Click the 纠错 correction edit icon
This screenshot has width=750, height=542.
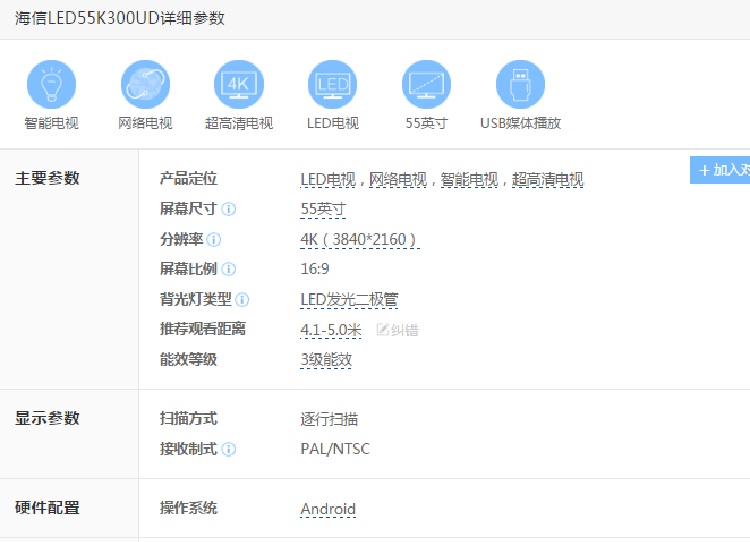click(x=382, y=329)
